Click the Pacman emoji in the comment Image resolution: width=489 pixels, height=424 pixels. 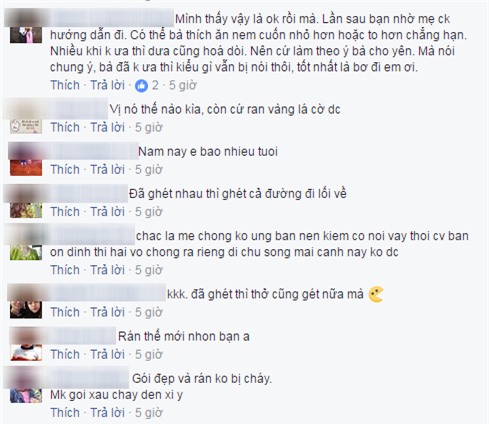coord(376,294)
